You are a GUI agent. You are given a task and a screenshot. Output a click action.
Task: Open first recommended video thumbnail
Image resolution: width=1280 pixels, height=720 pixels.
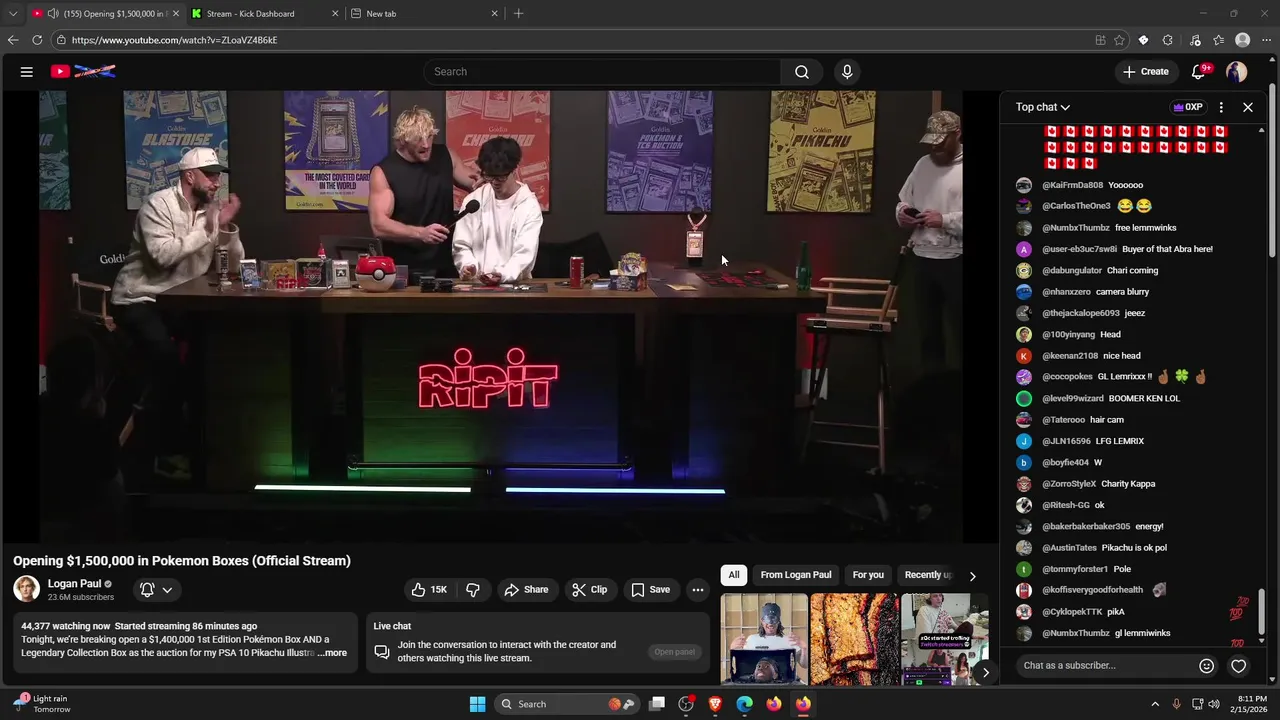[x=764, y=640]
